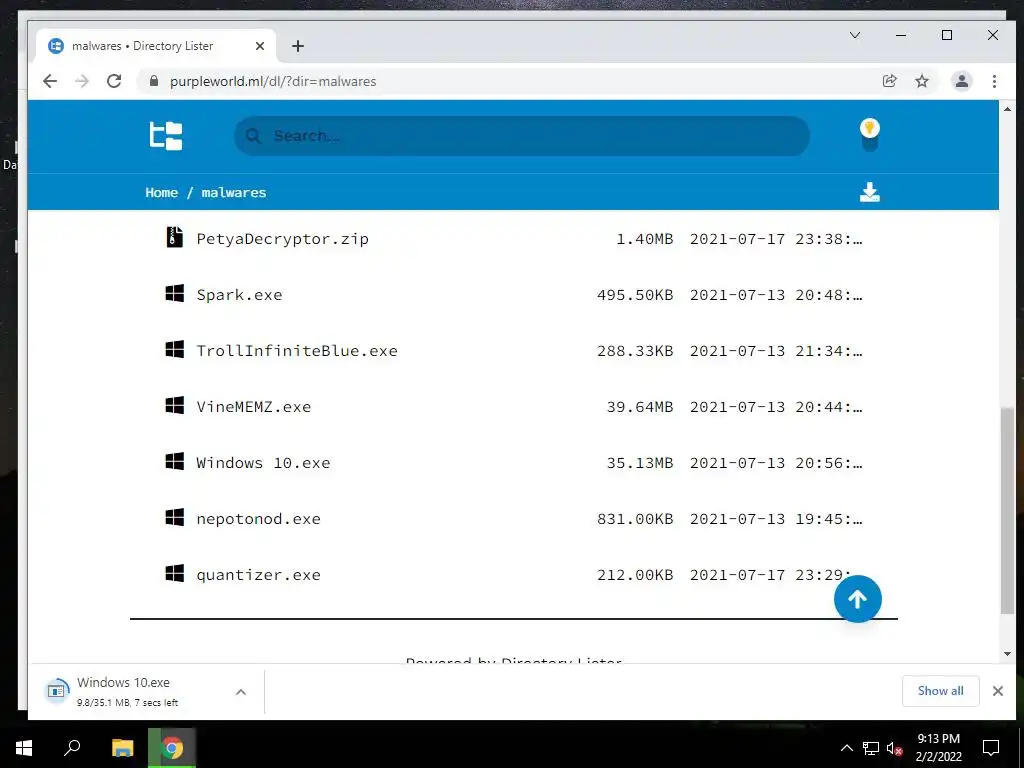Click the scroll-to-top arrow button
Viewport: 1024px width, 768px height.
(857, 599)
